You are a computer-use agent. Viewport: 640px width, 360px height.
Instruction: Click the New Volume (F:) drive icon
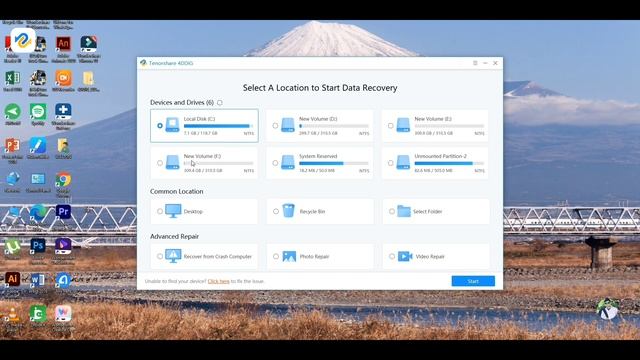172,162
